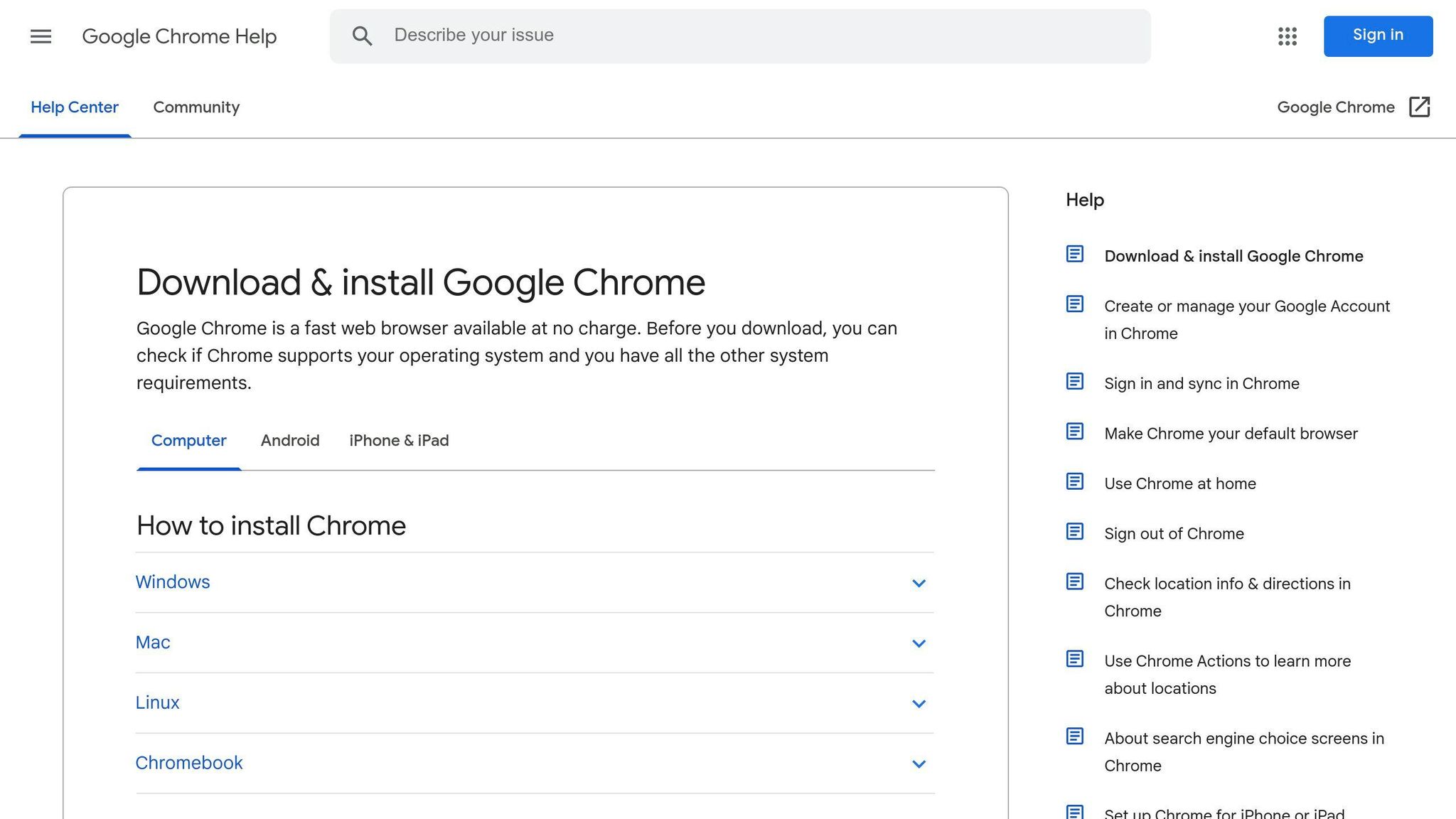Click article icon beside Make Chrome your default browser

coord(1074,432)
